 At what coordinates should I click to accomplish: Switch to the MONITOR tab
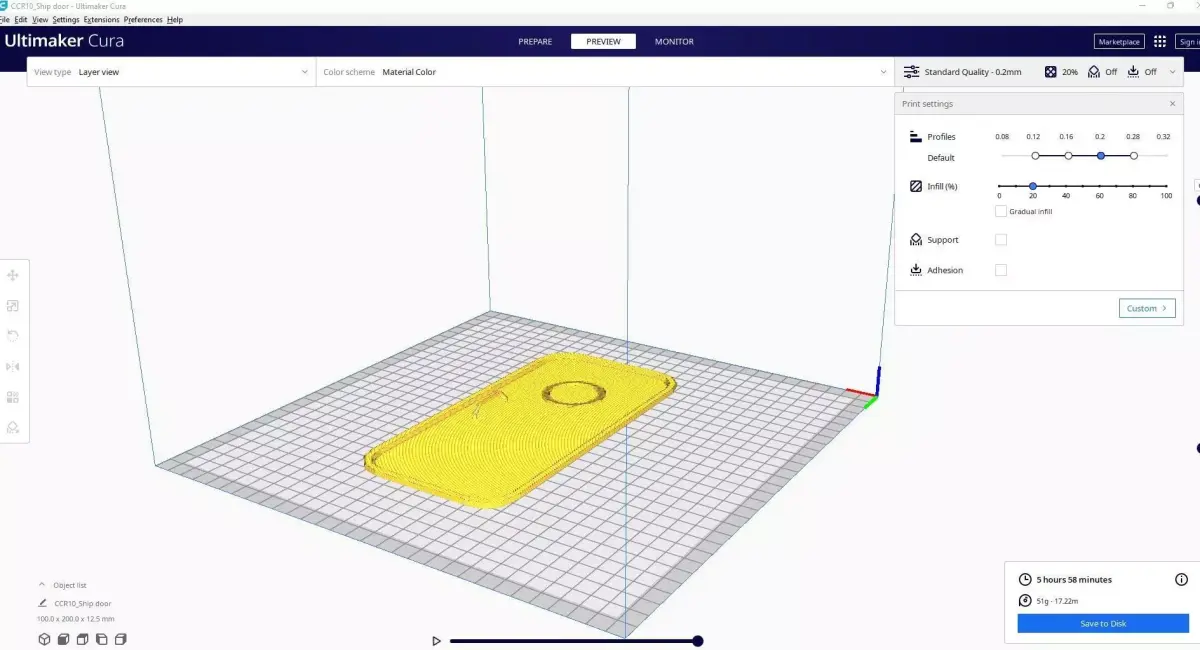(x=674, y=41)
